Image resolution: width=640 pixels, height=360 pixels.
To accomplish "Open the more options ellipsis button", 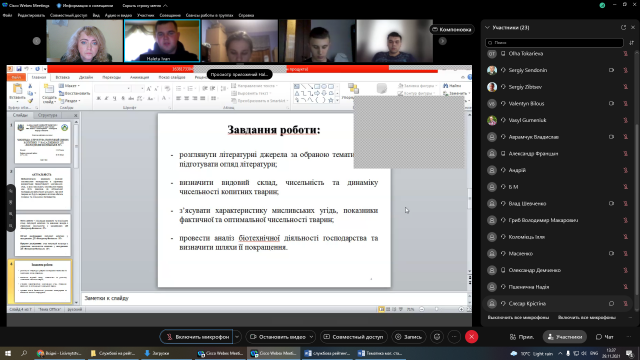I will [x=454, y=337].
